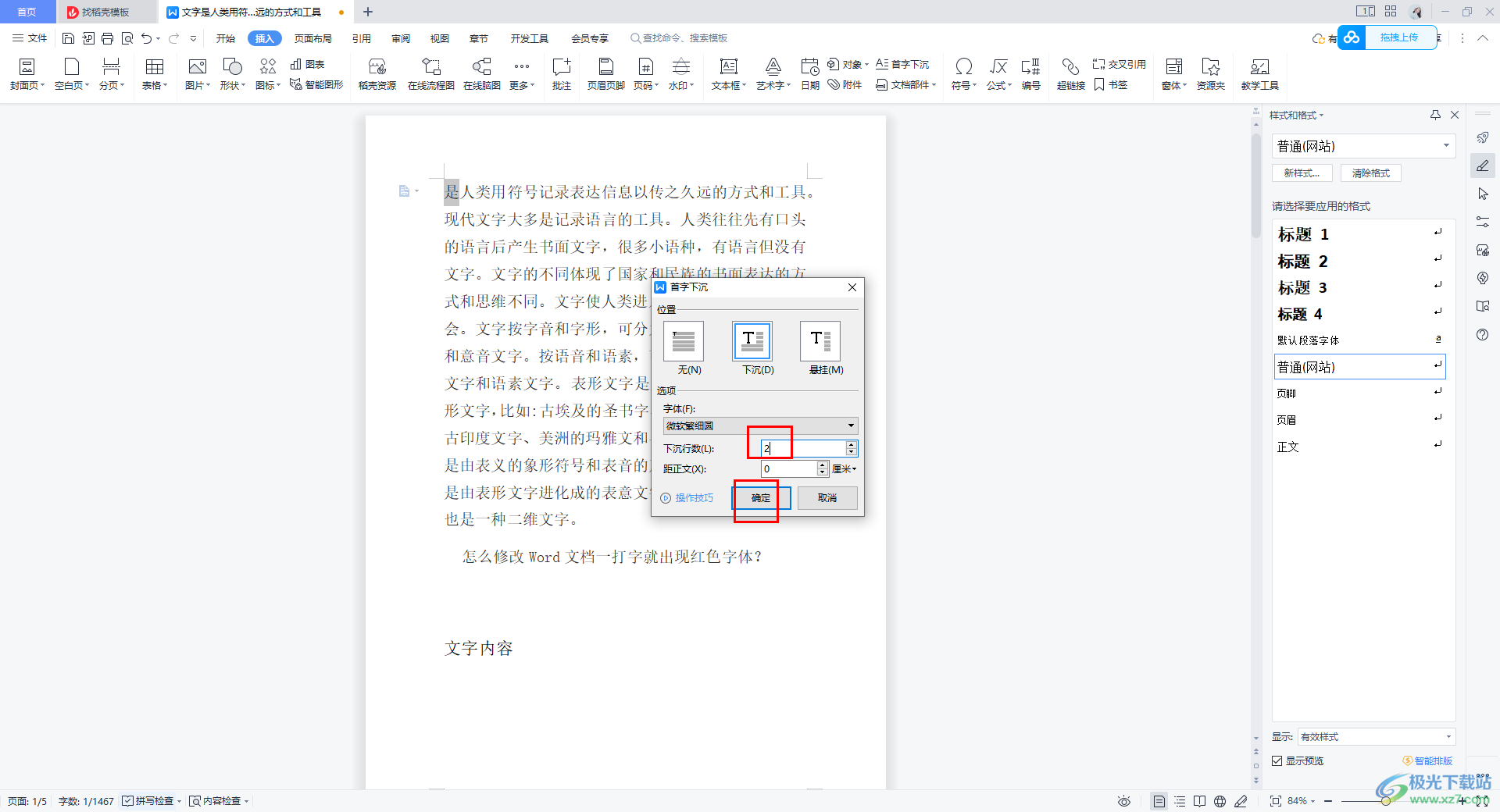Screen dimensions: 1500x812
Task: Click the save icon in the quick toolbar
Action: (68, 38)
